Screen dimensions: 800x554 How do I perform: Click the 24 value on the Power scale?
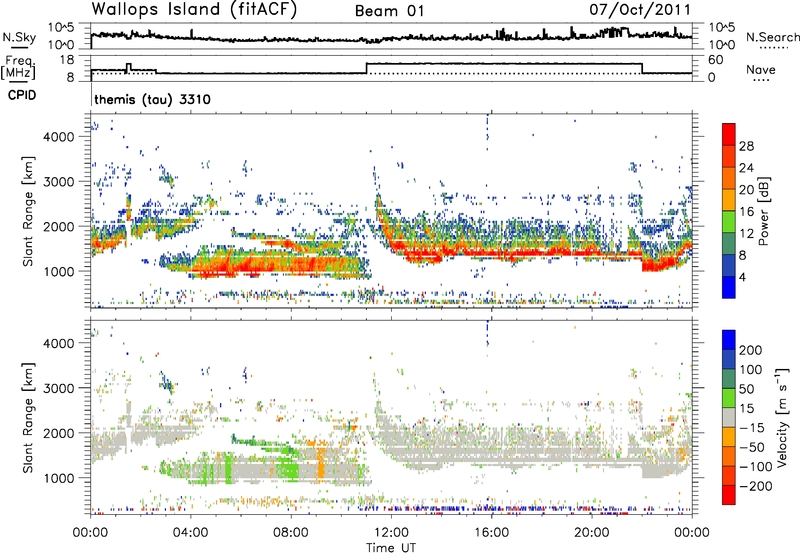click(746, 168)
